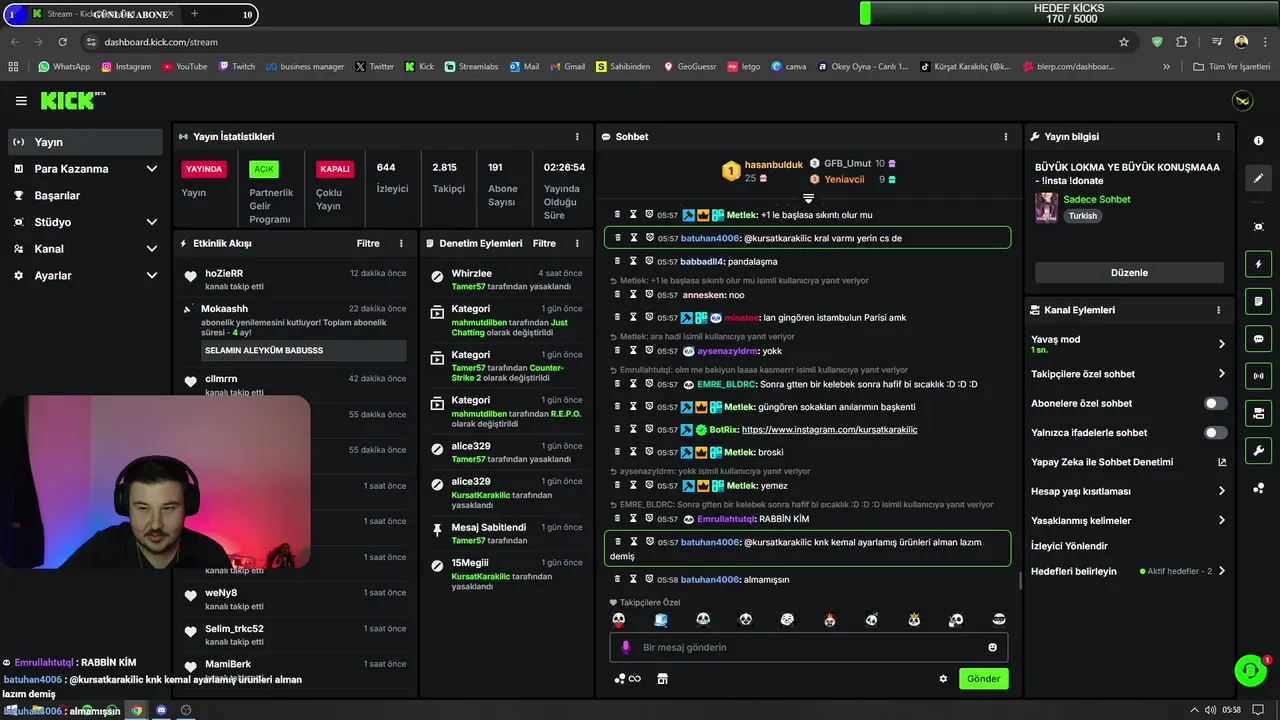This screenshot has height=720, width=1280.
Task: Select the angry flaming panda emote
Action: [829, 620]
